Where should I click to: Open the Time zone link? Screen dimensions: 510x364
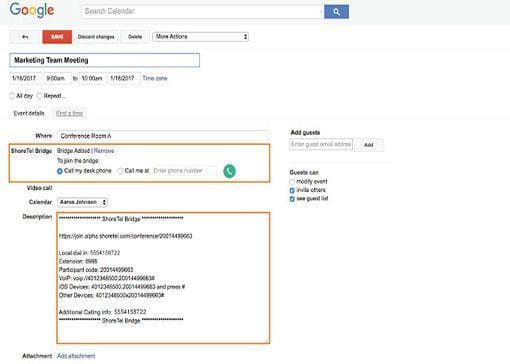(155, 78)
